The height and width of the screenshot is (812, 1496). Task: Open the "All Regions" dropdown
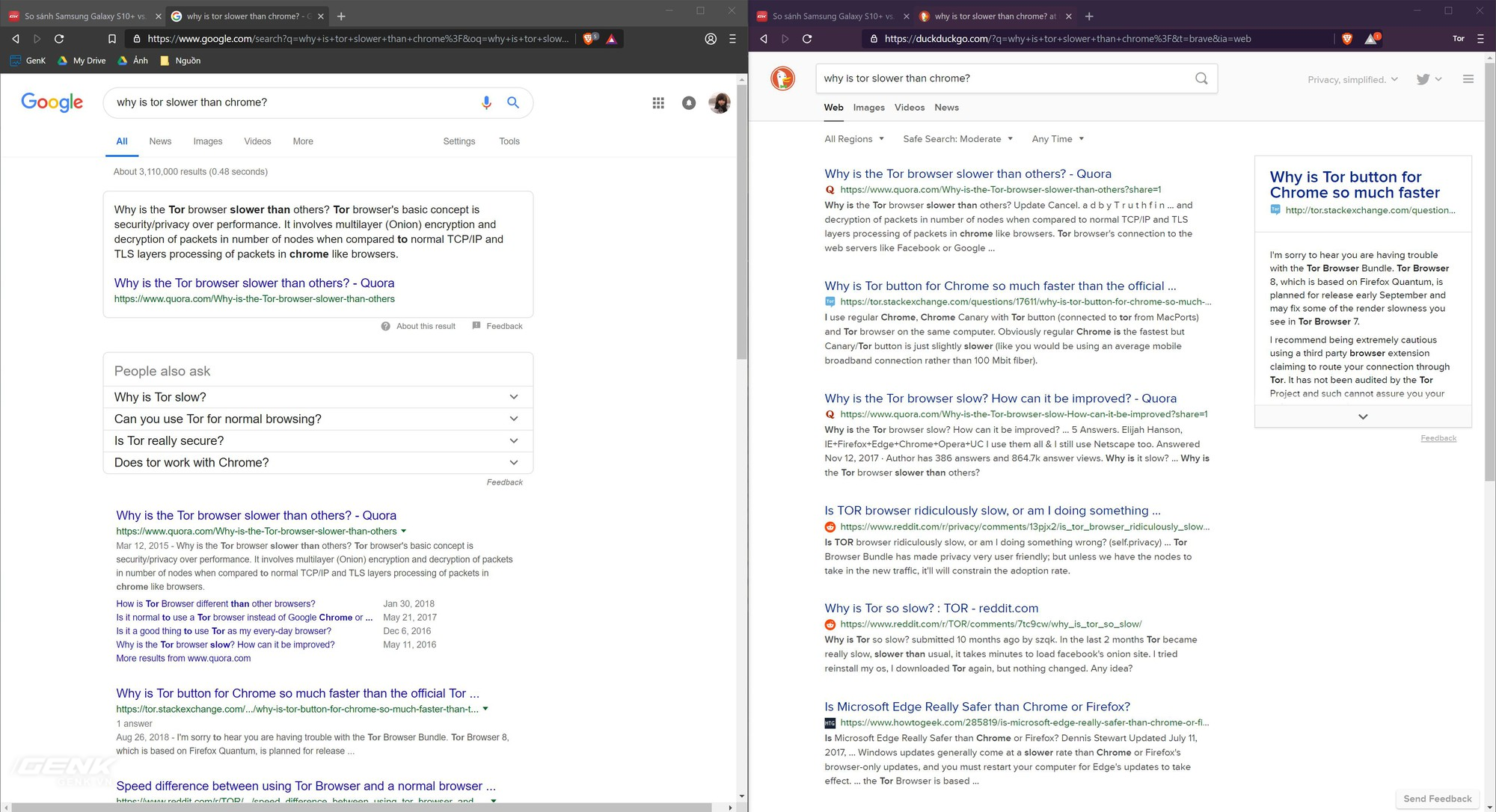(848, 138)
